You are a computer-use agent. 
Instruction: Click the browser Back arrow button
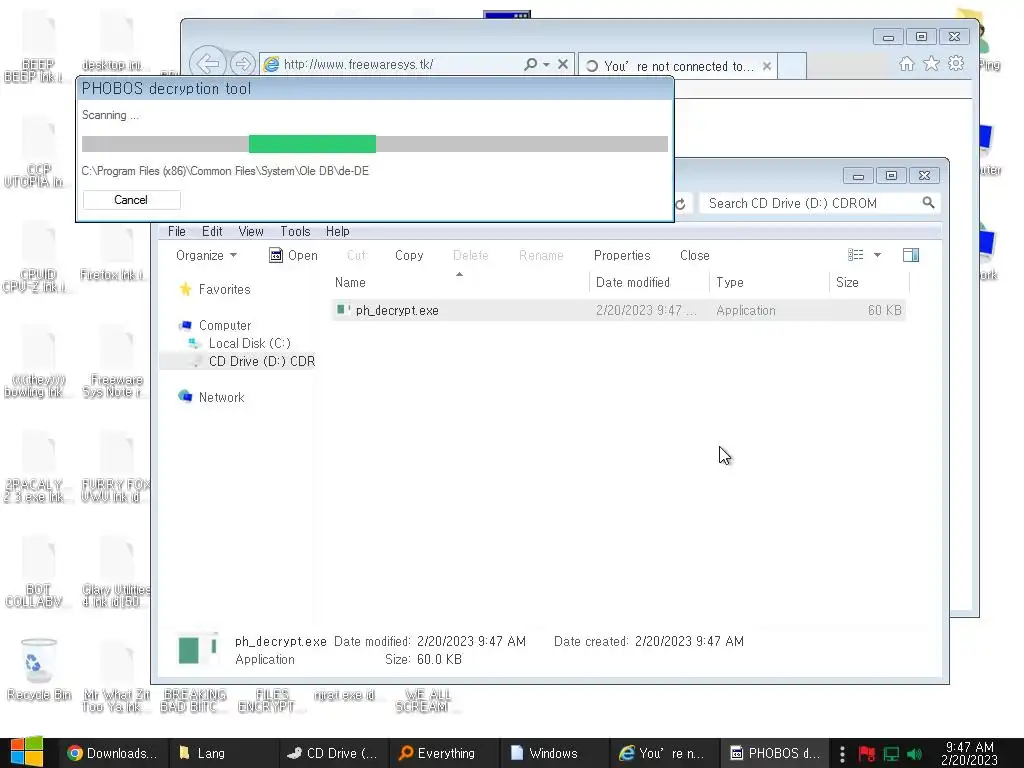click(208, 63)
